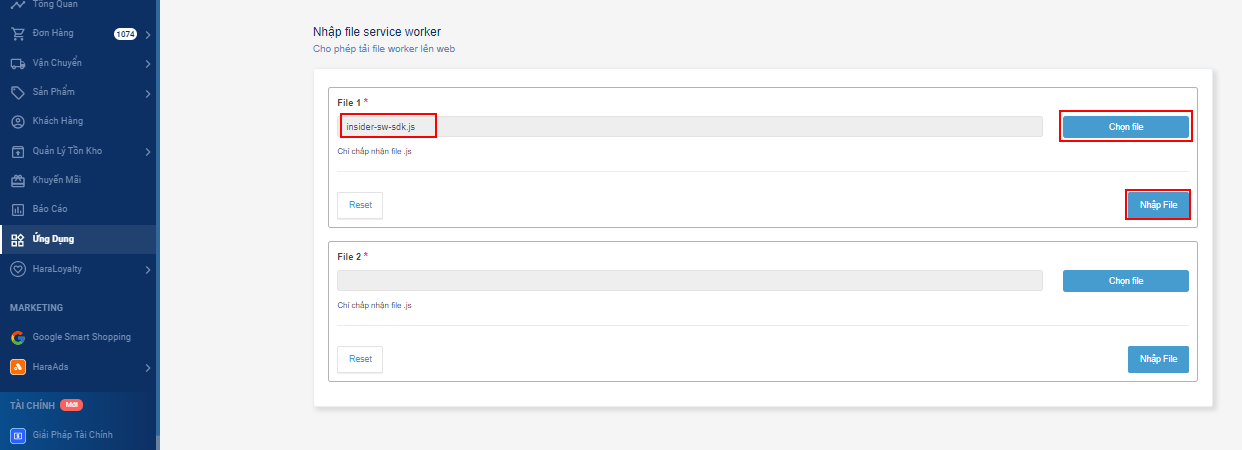Click the Sản Phẩm tag icon
The width and height of the screenshot is (1242, 450).
(17, 93)
